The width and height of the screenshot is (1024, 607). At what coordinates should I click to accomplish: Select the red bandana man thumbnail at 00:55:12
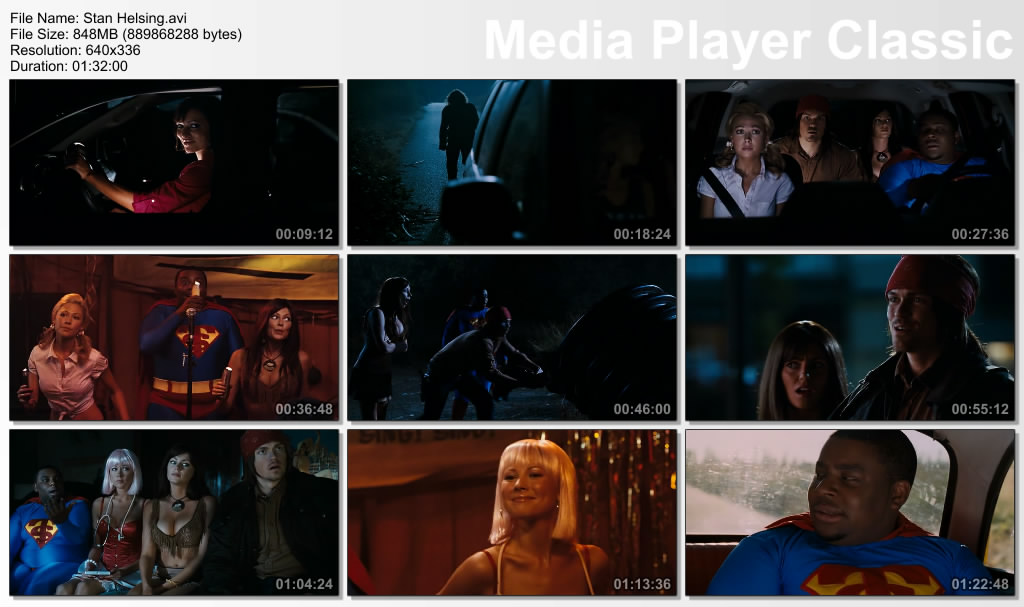(x=849, y=337)
